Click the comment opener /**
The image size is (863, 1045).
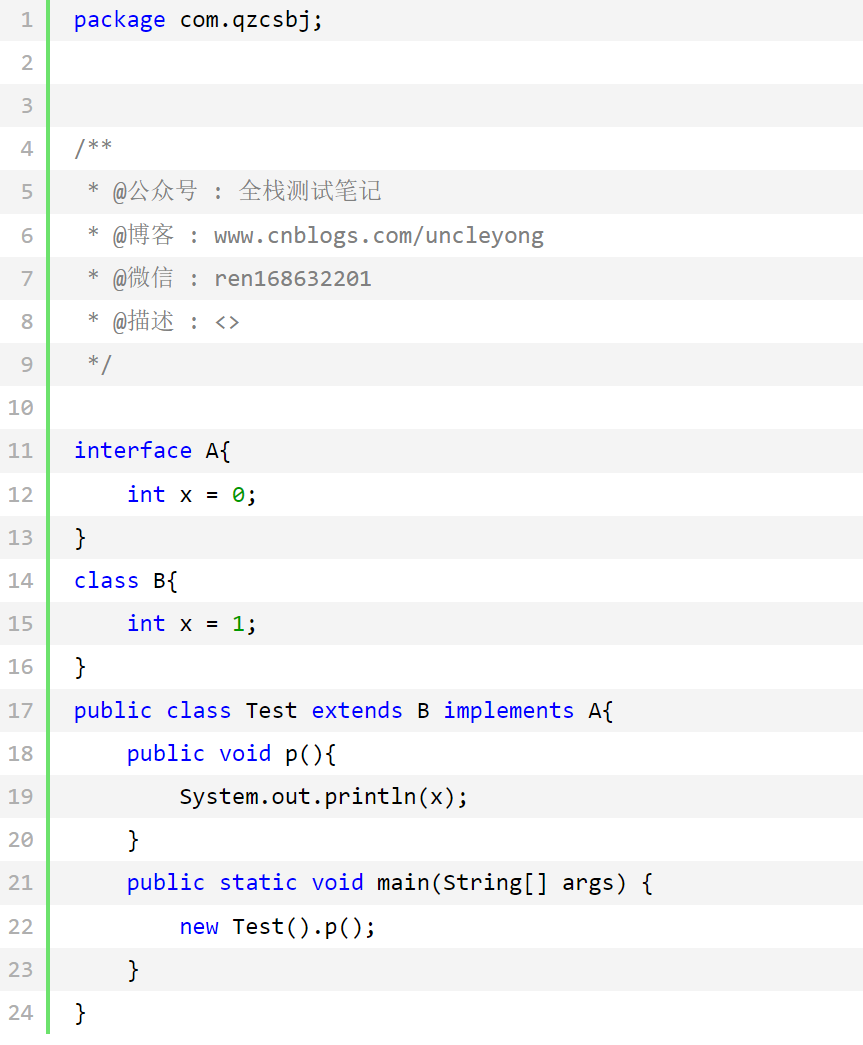pos(93,148)
